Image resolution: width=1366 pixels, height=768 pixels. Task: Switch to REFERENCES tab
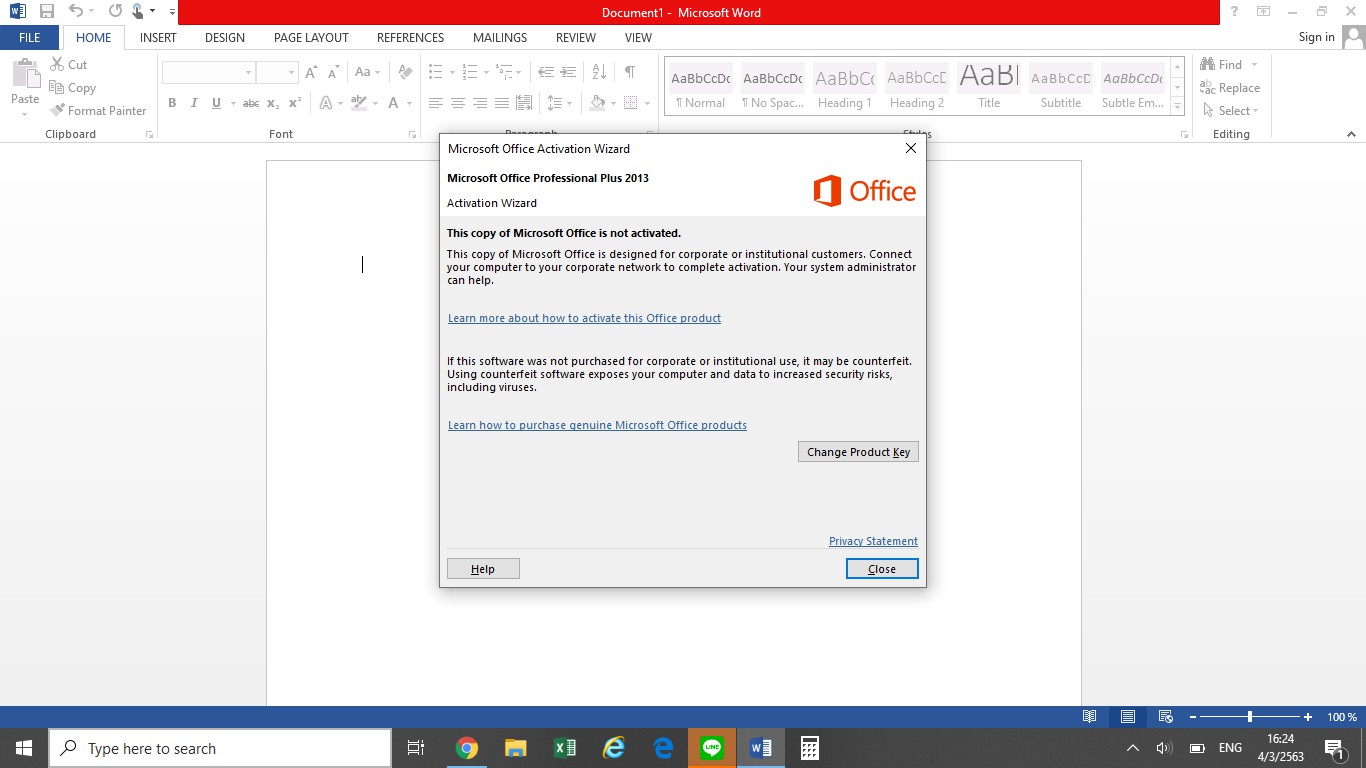click(410, 37)
